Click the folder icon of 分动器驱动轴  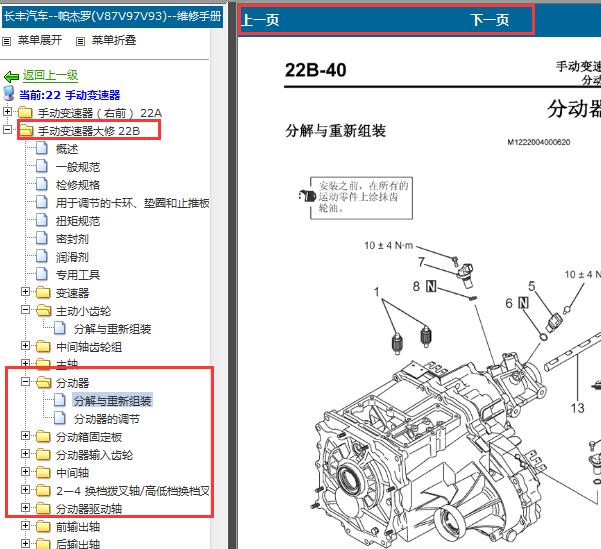pyautogui.click(x=43, y=508)
